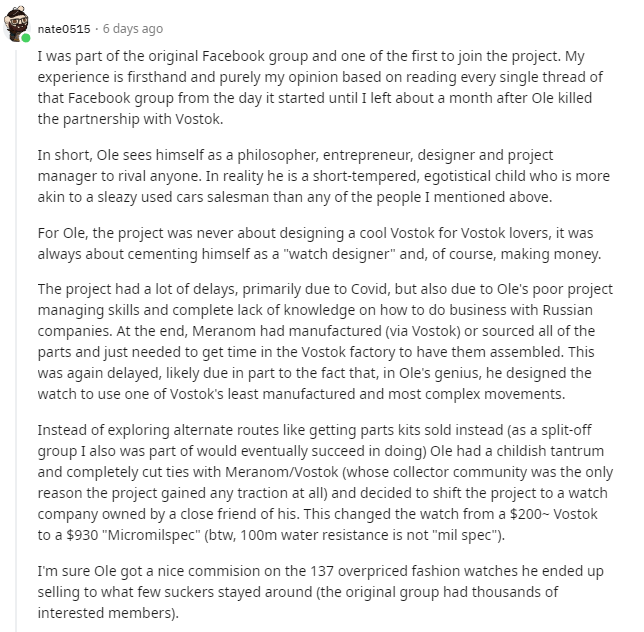The height and width of the screenshot is (632, 644).
Task: Click the green online status dot
Action: 27,38
